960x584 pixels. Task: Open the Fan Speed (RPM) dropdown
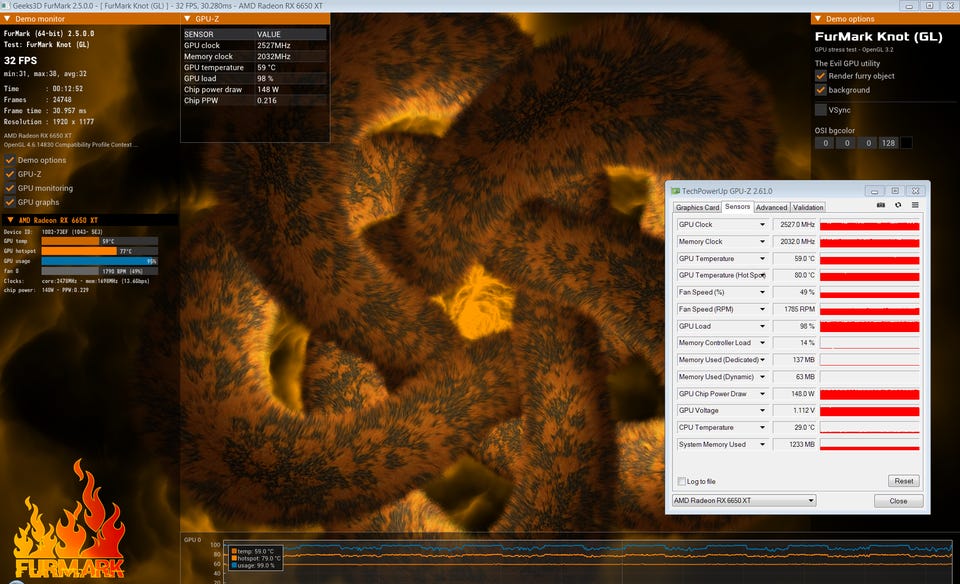[762, 309]
